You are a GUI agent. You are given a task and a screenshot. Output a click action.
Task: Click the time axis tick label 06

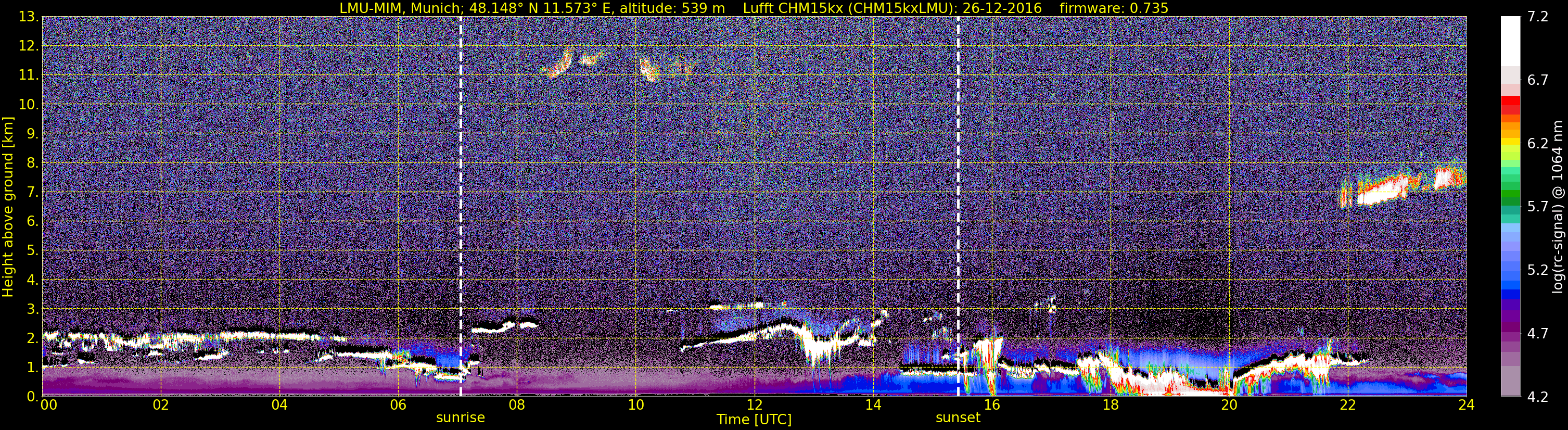pyautogui.click(x=398, y=406)
